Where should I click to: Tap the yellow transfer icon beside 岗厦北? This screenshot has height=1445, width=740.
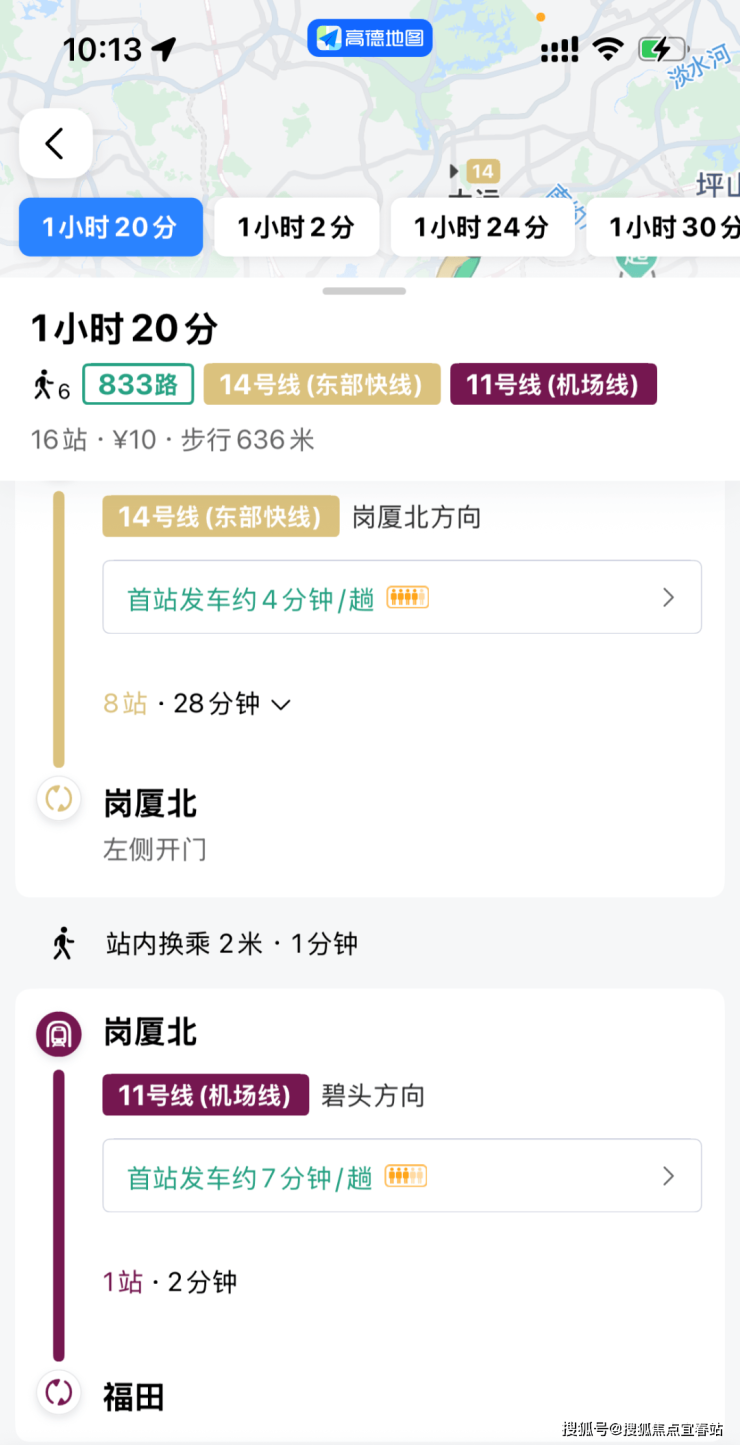pos(58,800)
